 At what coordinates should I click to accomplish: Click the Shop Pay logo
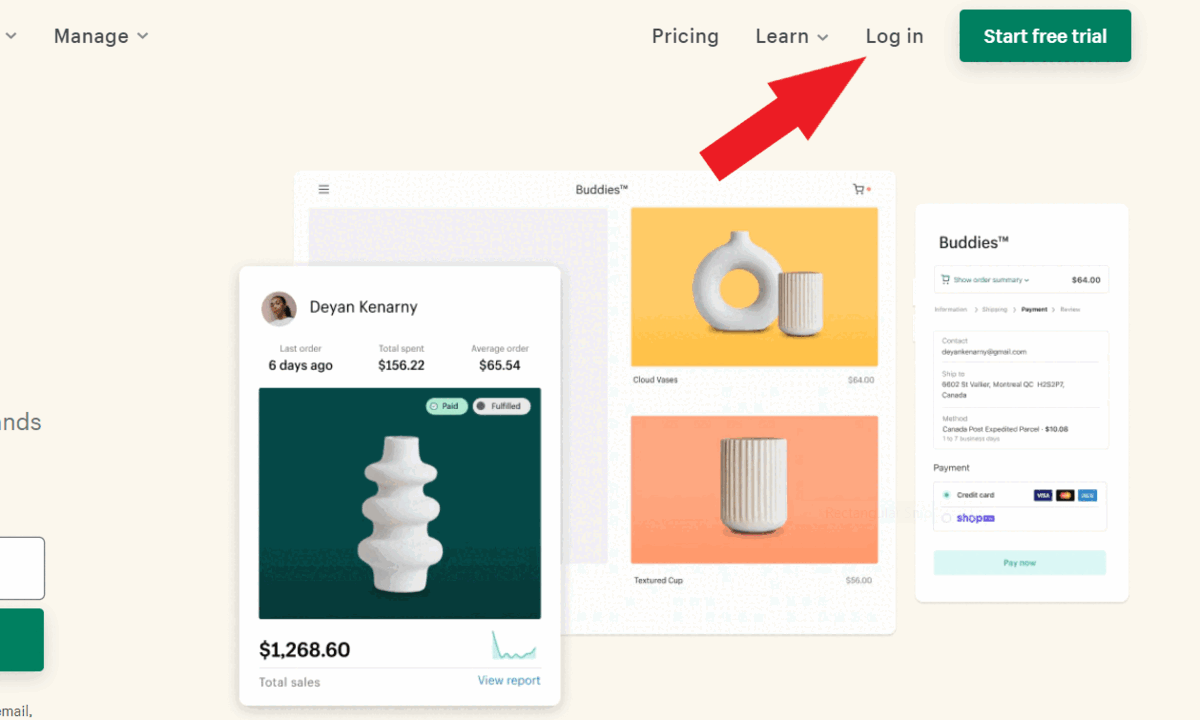click(976, 518)
